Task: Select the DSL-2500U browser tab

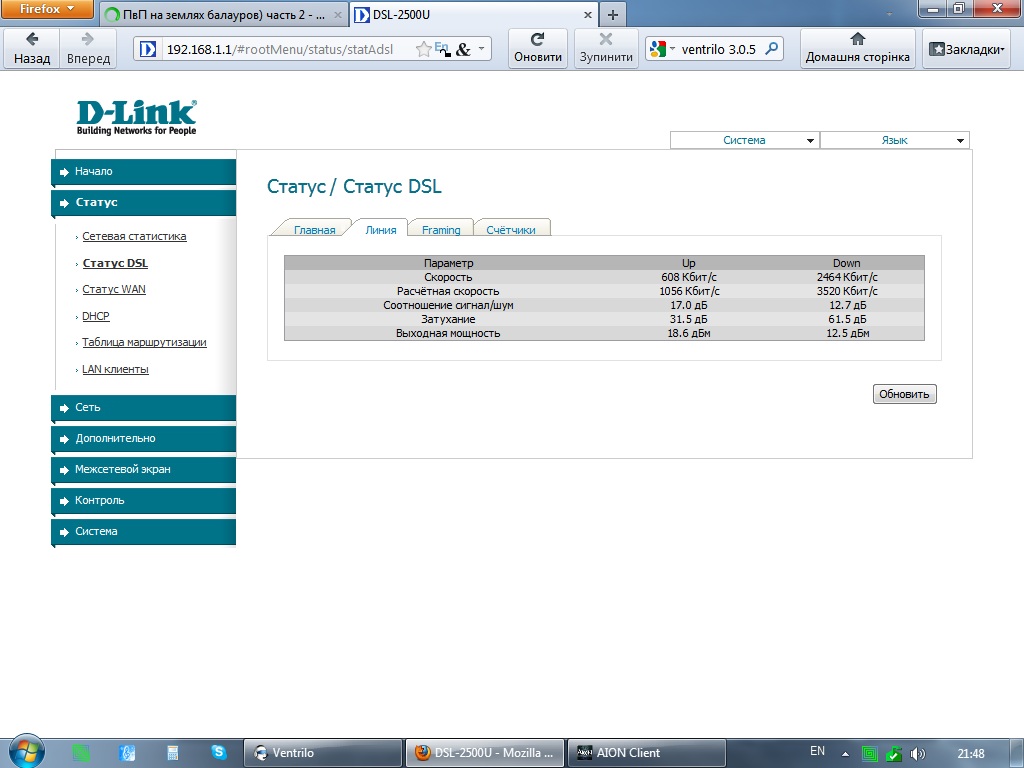Action: [473, 14]
